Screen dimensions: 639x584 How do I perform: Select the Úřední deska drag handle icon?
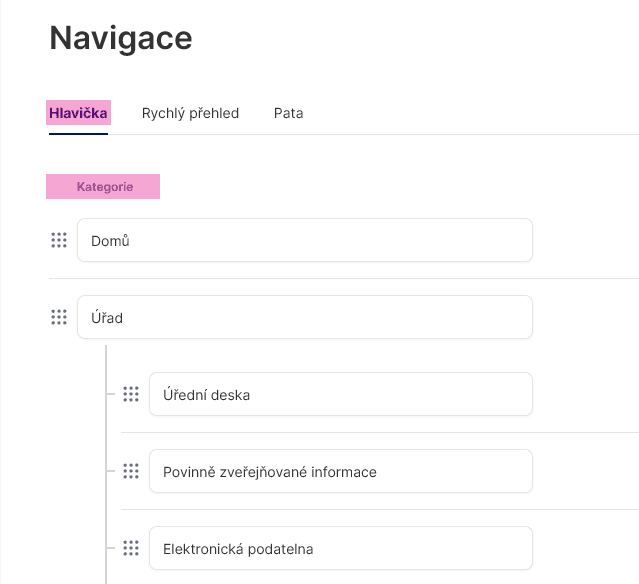131,394
